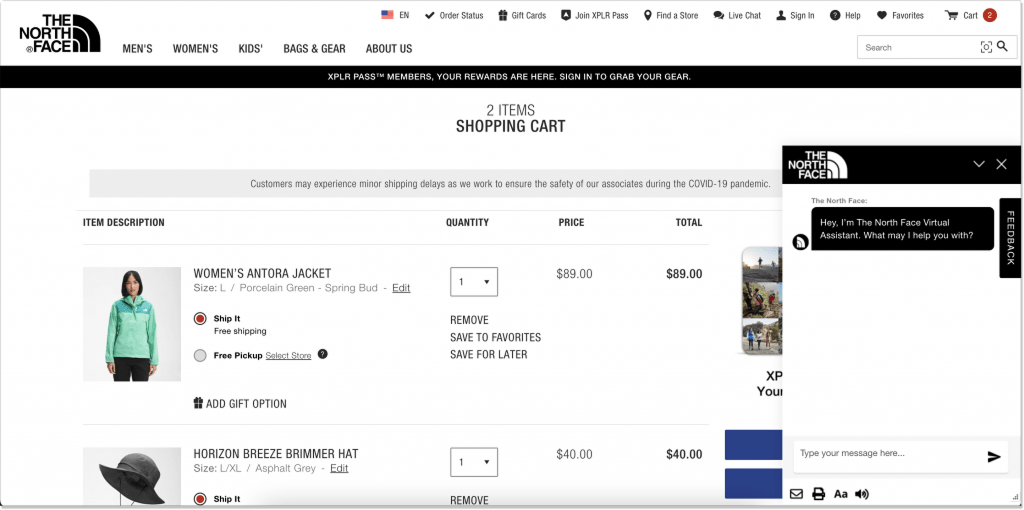This screenshot has width=1024, height=510.
Task: Click the magnifying glass search icon
Action: pyautogui.click(x=1002, y=47)
